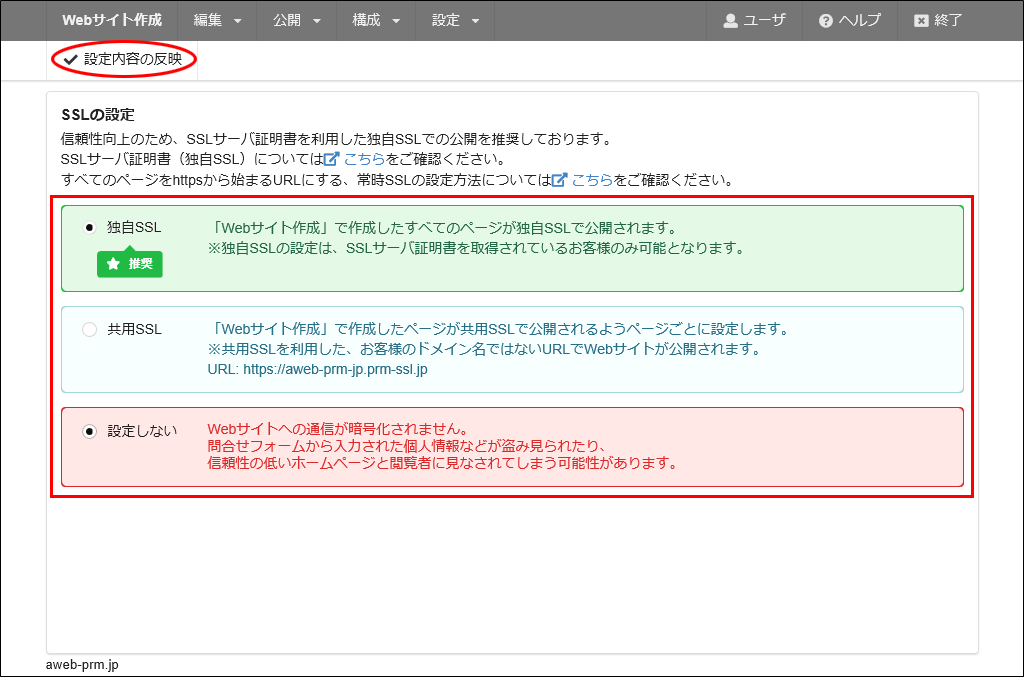Select the 設定しない radio button
This screenshot has width=1024, height=677.
click(x=90, y=431)
